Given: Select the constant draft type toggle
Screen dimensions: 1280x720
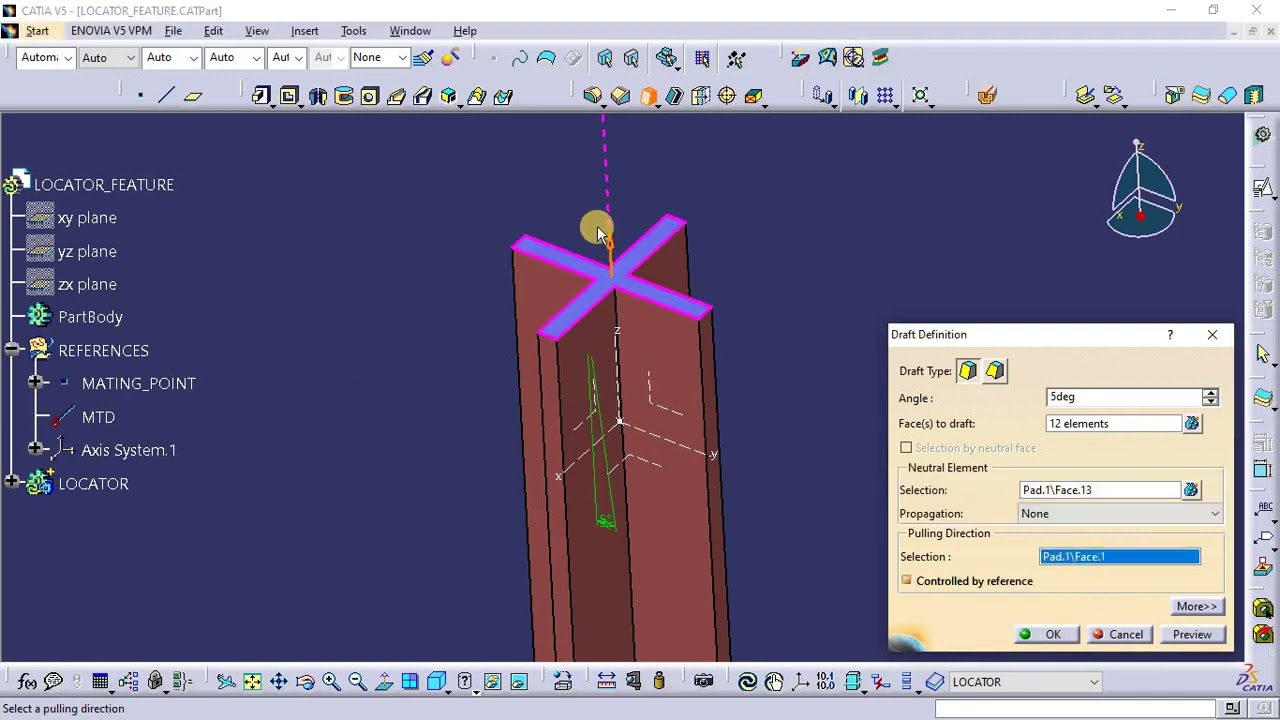Looking at the screenshot, I should pyautogui.click(x=968, y=371).
